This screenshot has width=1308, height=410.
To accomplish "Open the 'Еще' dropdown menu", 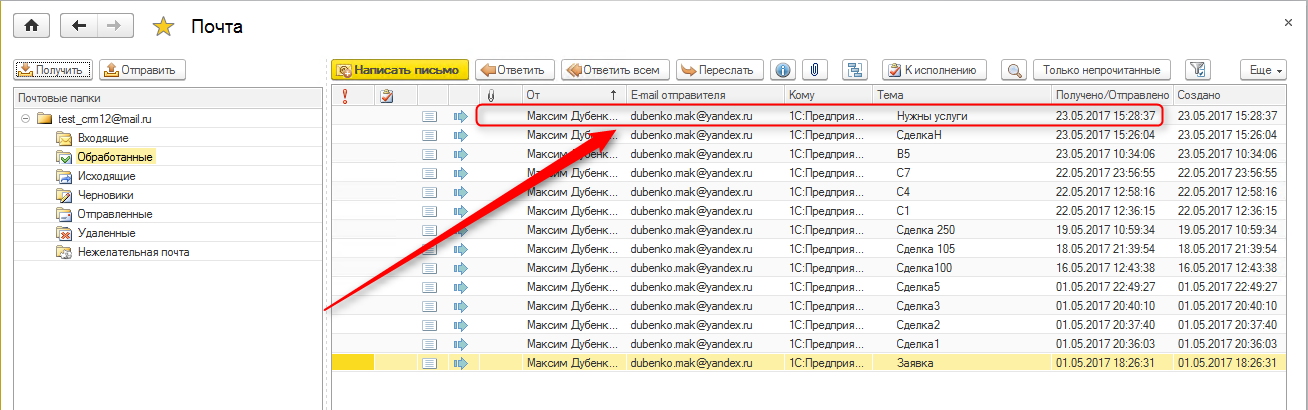I will [x=1262, y=70].
